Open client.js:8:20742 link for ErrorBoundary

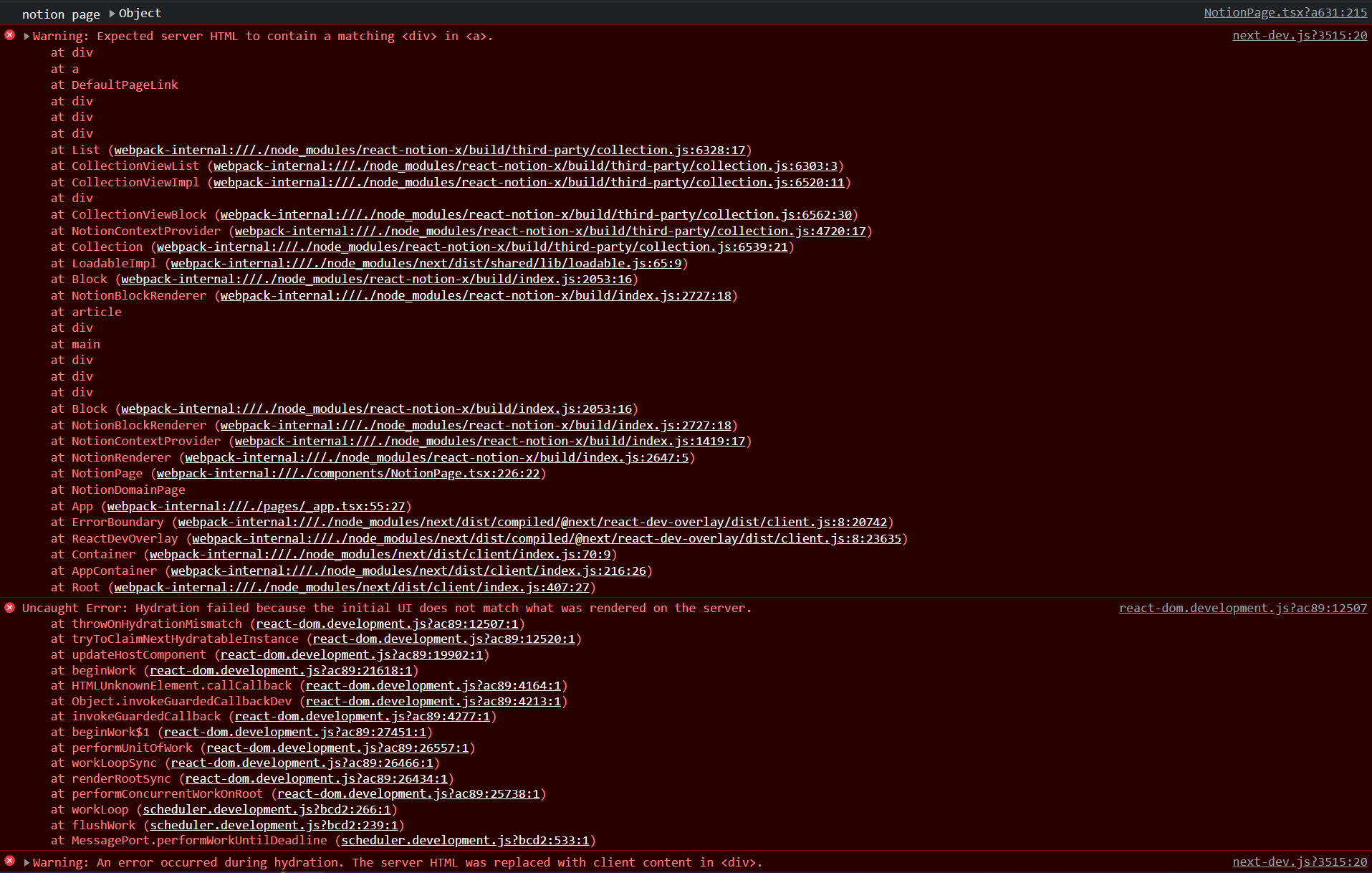[532, 522]
